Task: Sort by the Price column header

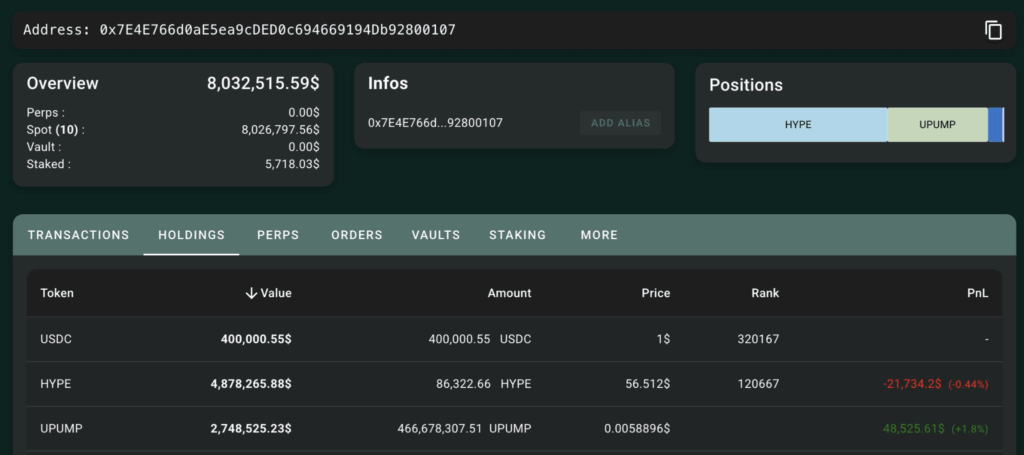Action: [656, 293]
